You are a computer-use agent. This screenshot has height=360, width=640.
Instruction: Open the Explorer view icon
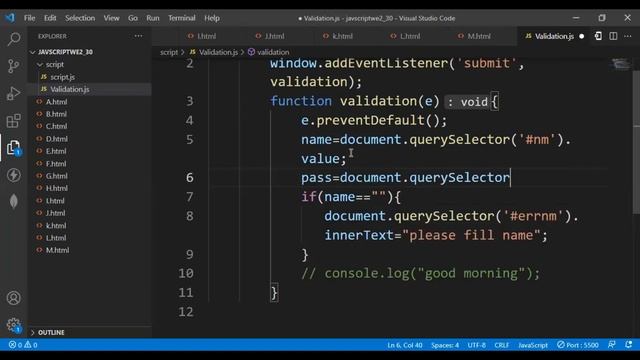pyautogui.click(x=13, y=148)
